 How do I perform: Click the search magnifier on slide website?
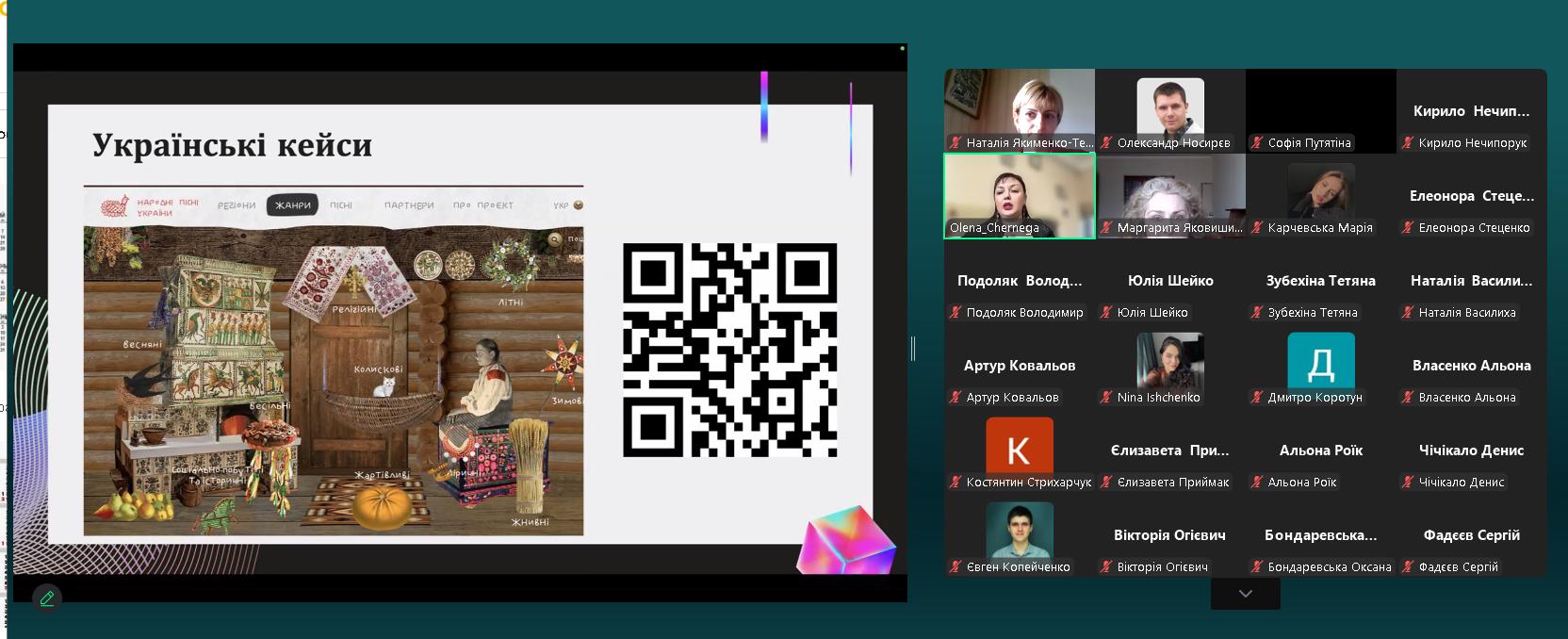point(555,239)
